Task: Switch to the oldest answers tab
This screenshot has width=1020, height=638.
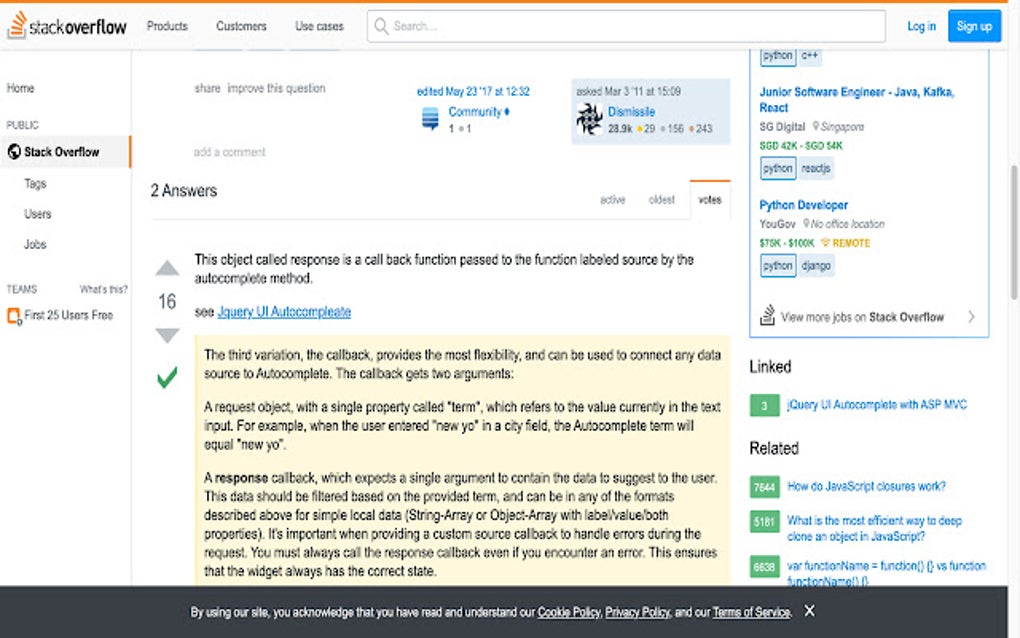Action: [x=661, y=199]
